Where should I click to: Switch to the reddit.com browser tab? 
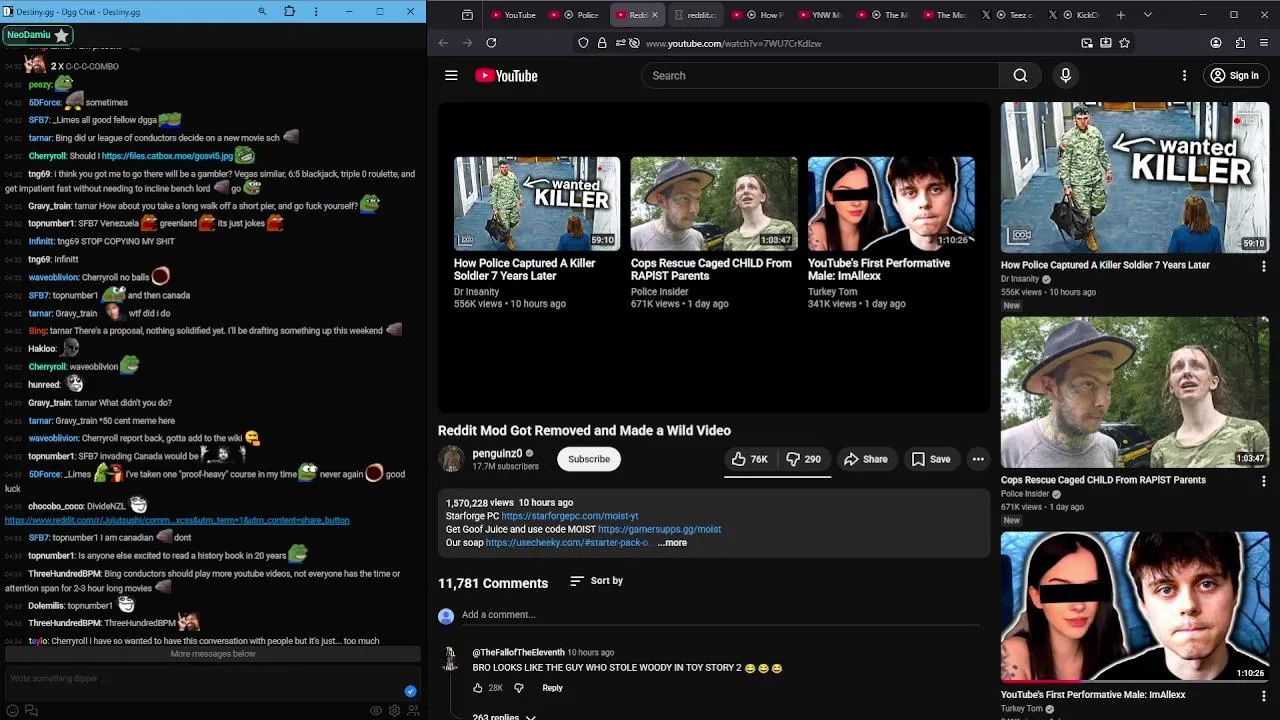tap(697, 15)
